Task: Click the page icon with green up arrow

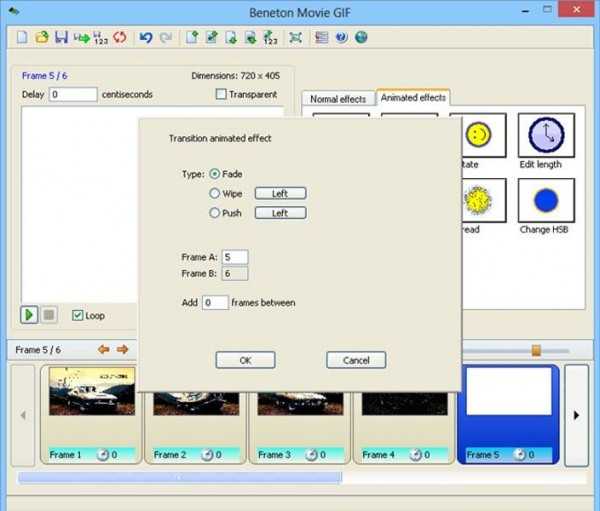Action: (x=192, y=38)
